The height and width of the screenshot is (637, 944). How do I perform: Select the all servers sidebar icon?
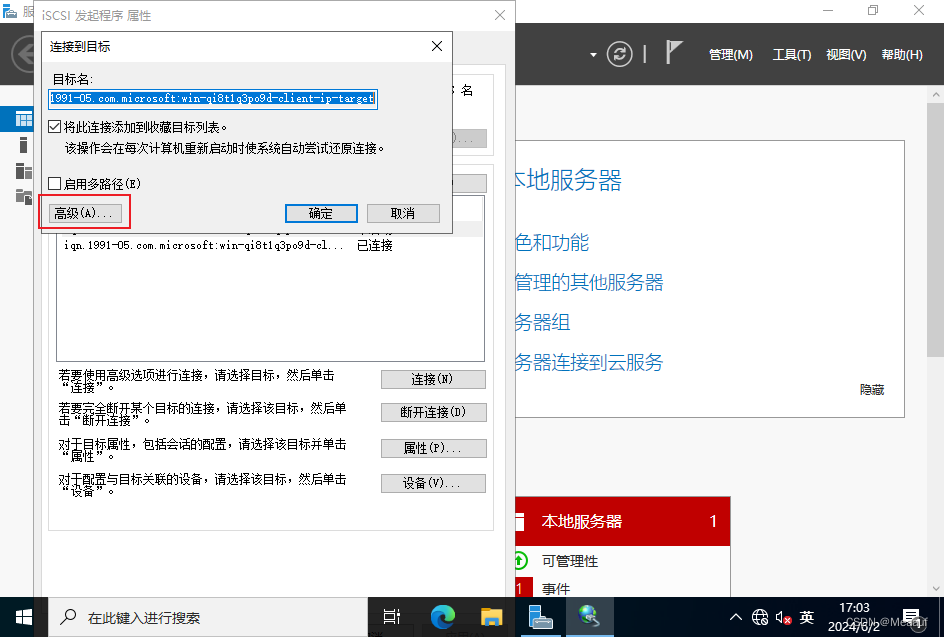tap(24, 171)
